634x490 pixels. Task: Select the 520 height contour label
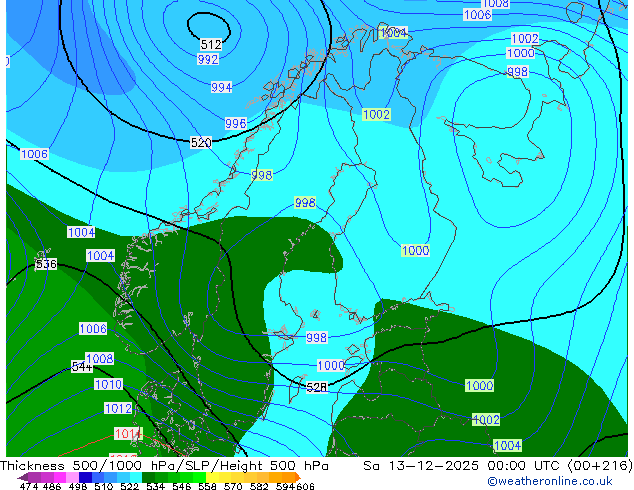point(201,142)
